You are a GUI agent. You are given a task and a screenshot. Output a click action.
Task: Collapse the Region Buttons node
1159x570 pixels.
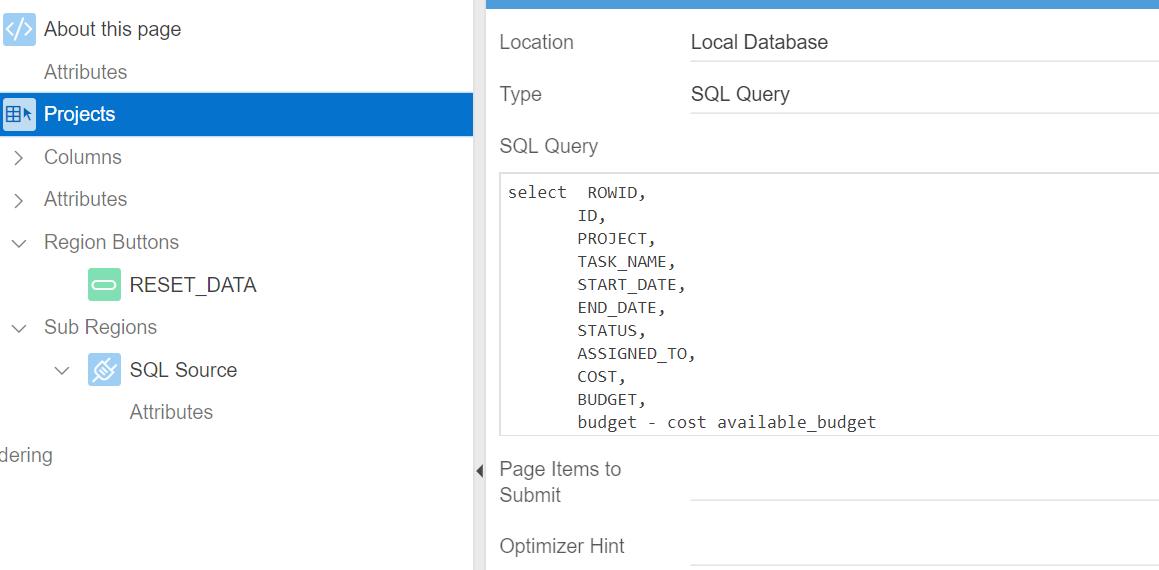(19, 242)
